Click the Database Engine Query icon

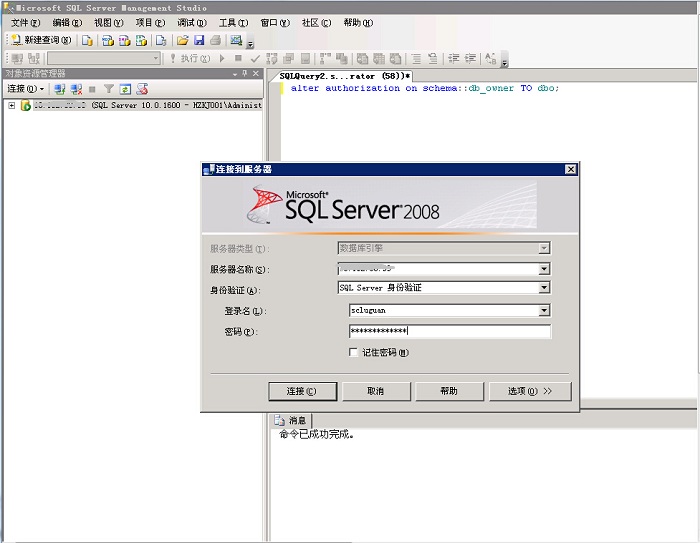87,40
